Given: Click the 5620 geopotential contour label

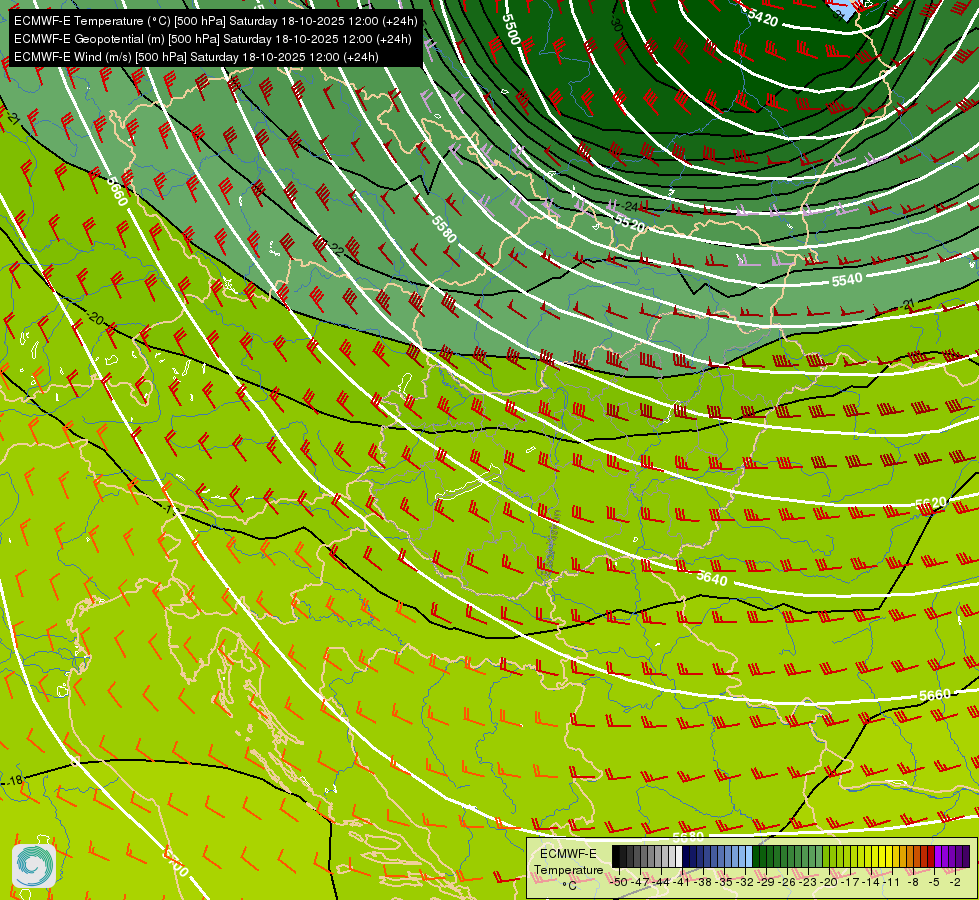Looking at the screenshot, I should [930, 503].
